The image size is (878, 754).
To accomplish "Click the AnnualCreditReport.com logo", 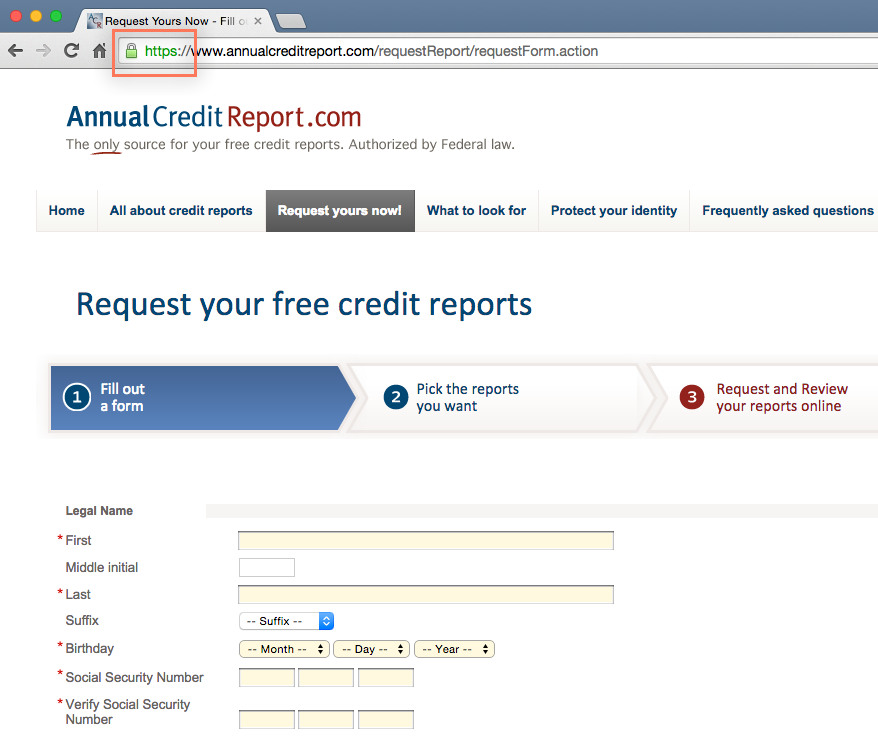I will [x=212, y=117].
